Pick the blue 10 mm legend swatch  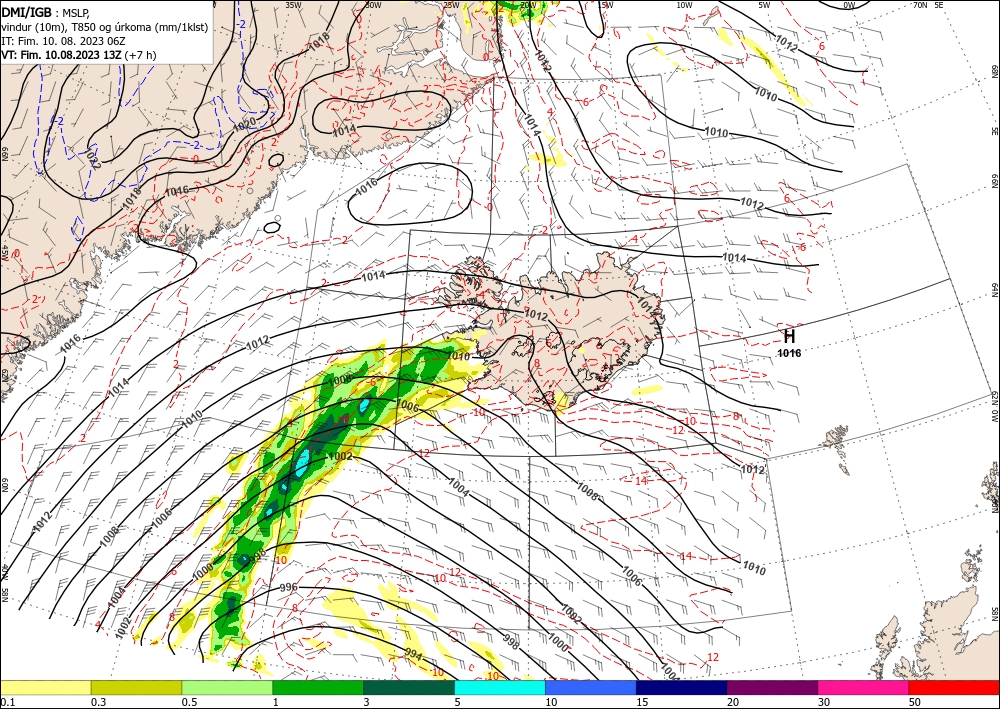(591, 687)
